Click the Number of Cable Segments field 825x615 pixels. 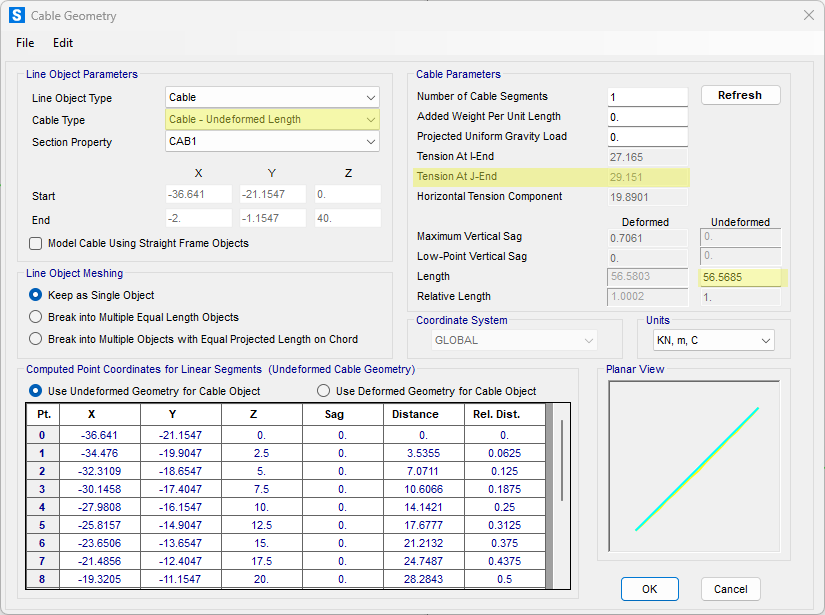(x=647, y=97)
